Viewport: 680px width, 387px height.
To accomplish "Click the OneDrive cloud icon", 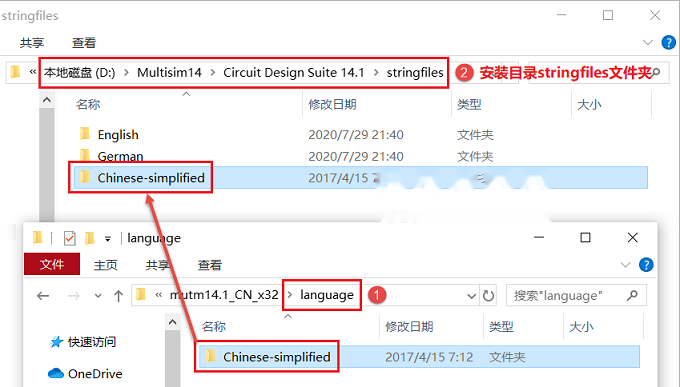I will (x=56, y=373).
